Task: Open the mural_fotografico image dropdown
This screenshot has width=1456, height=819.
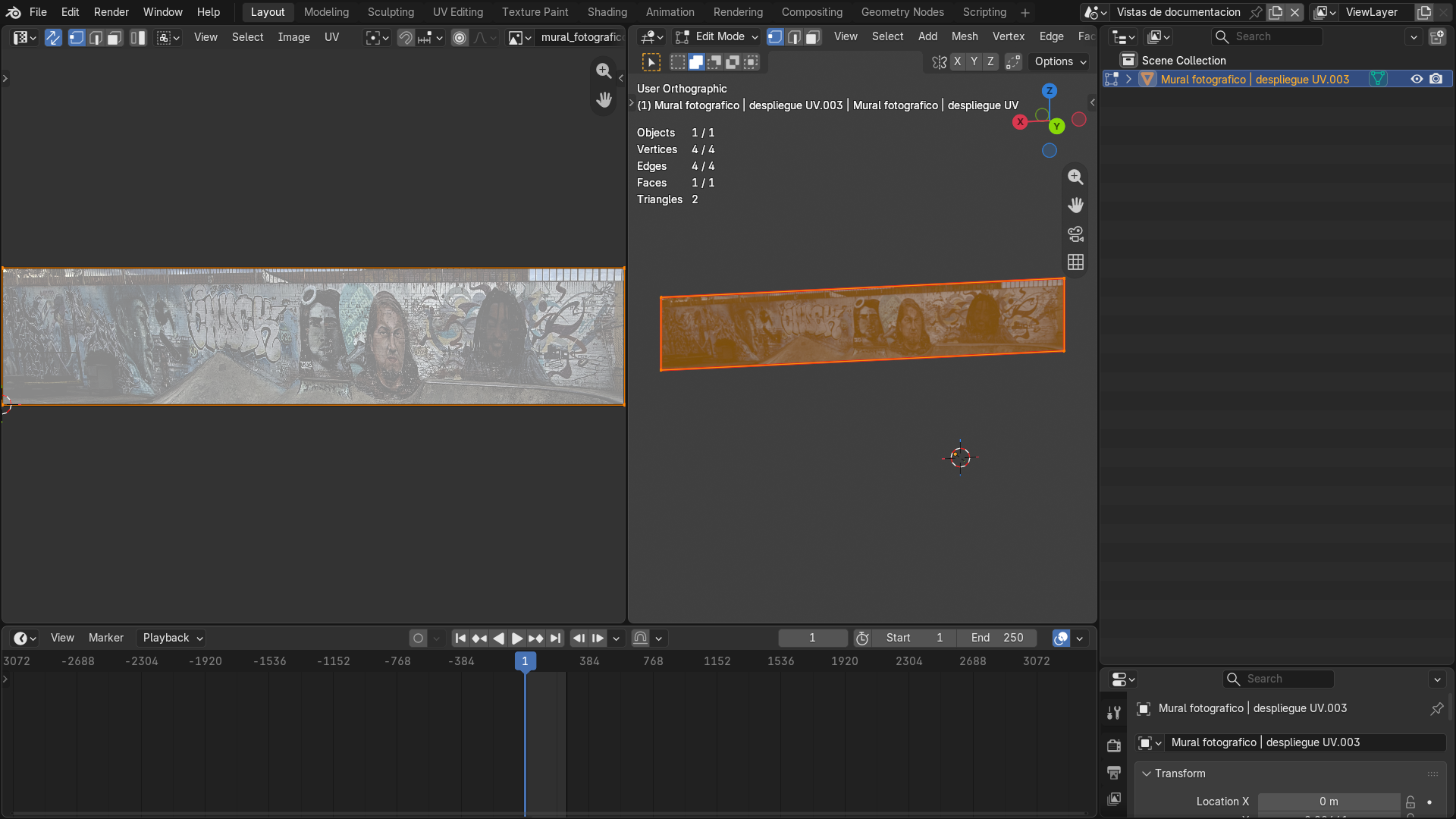Action: tap(519, 37)
